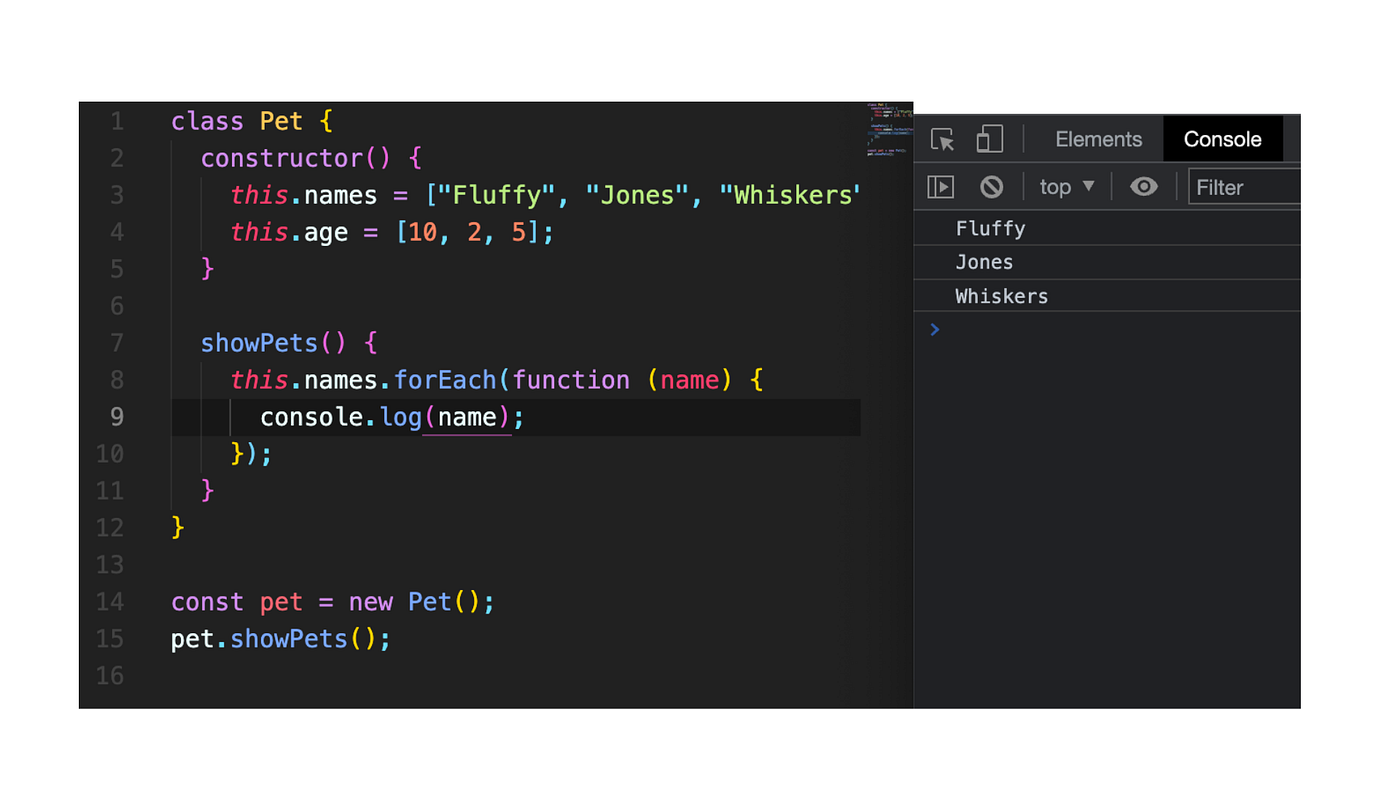This screenshot has height=788, width=1400.
Task: Click the blue console prompt chevron
Action: tap(934, 329)
